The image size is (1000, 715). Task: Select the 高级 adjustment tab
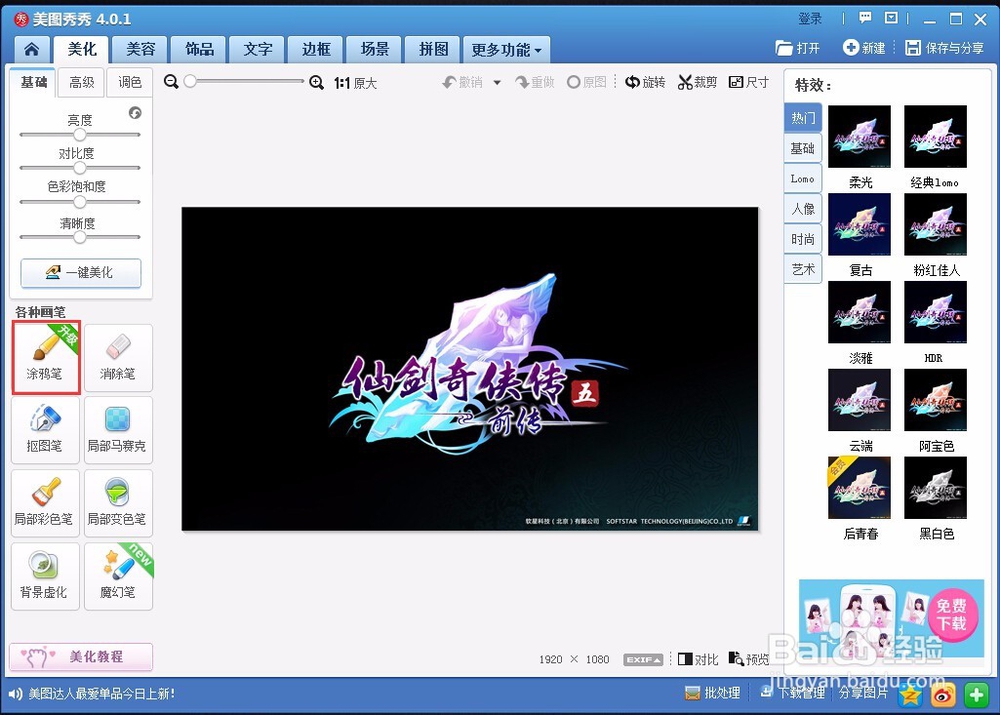(82, 82)
